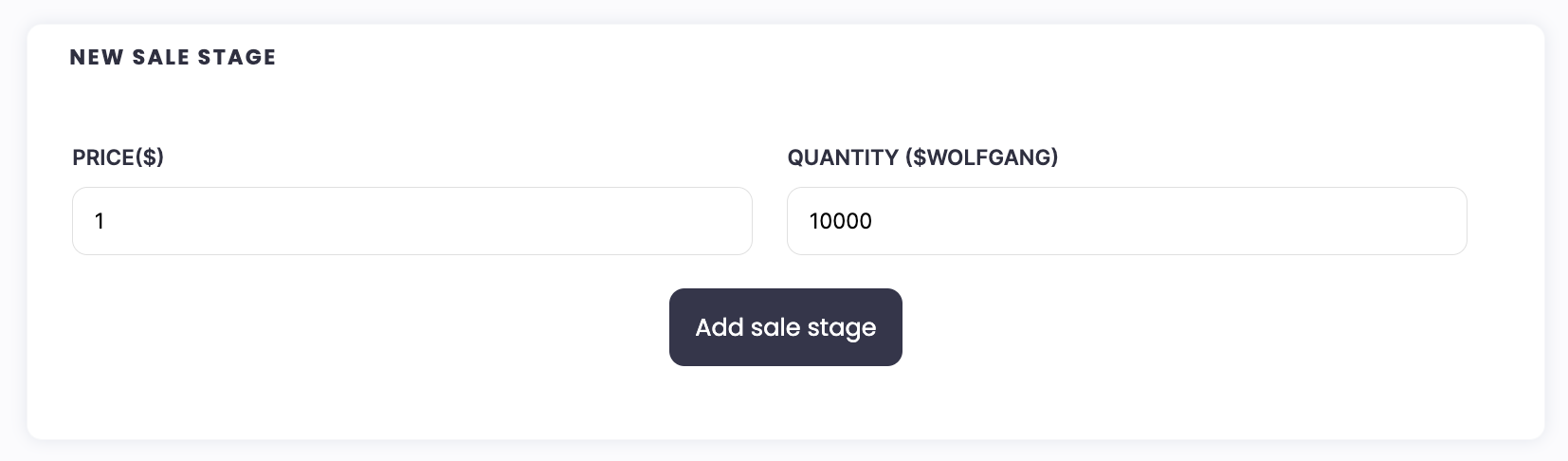1568x461 pixels.
Task: Click the Add sale stage button
Action: pyautogui.click(x=785, y=327)
